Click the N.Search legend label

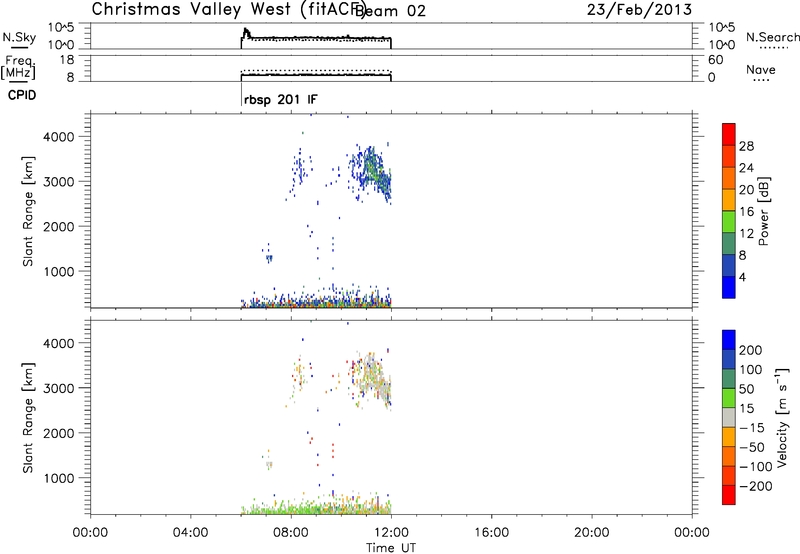pos(772,37)
